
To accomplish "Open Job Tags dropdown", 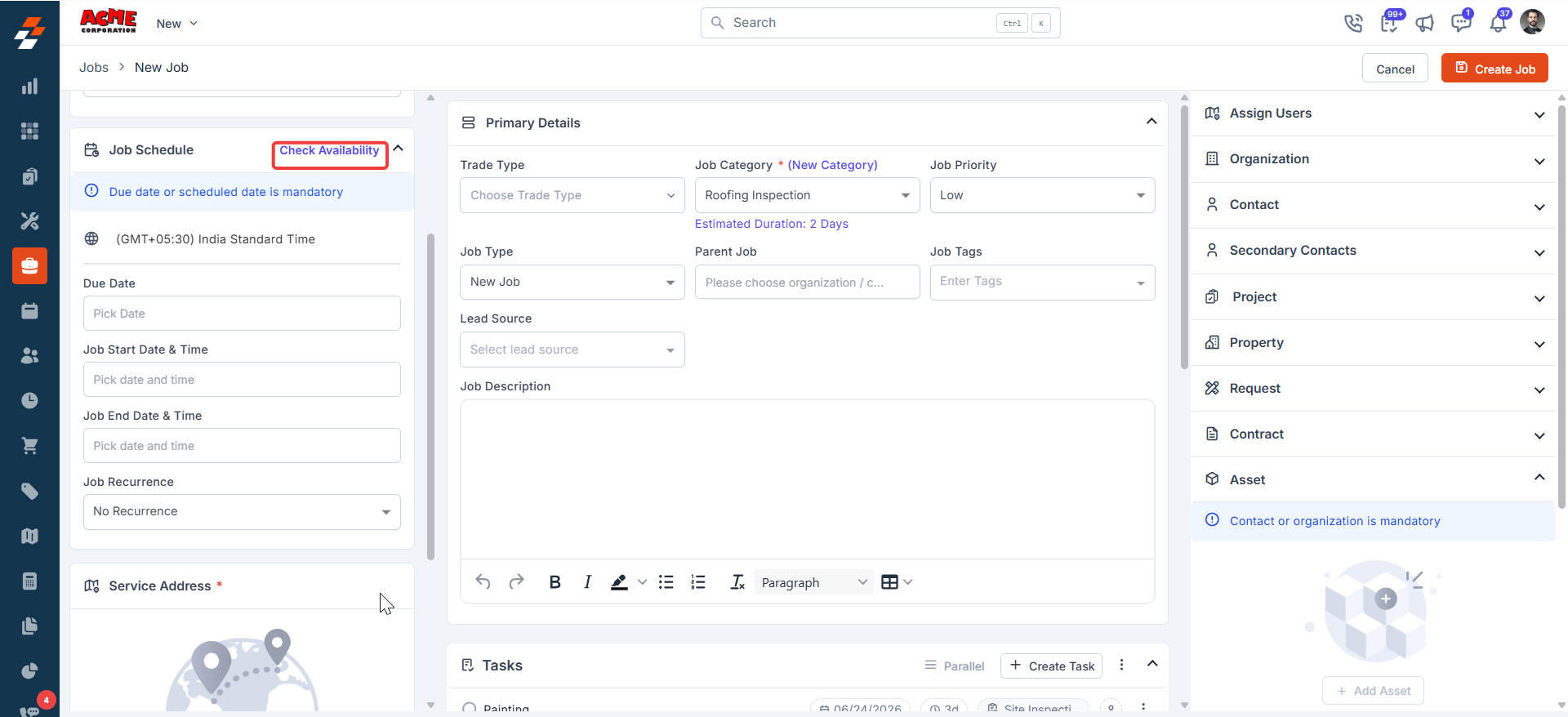I will click(x=1042, y=282).
